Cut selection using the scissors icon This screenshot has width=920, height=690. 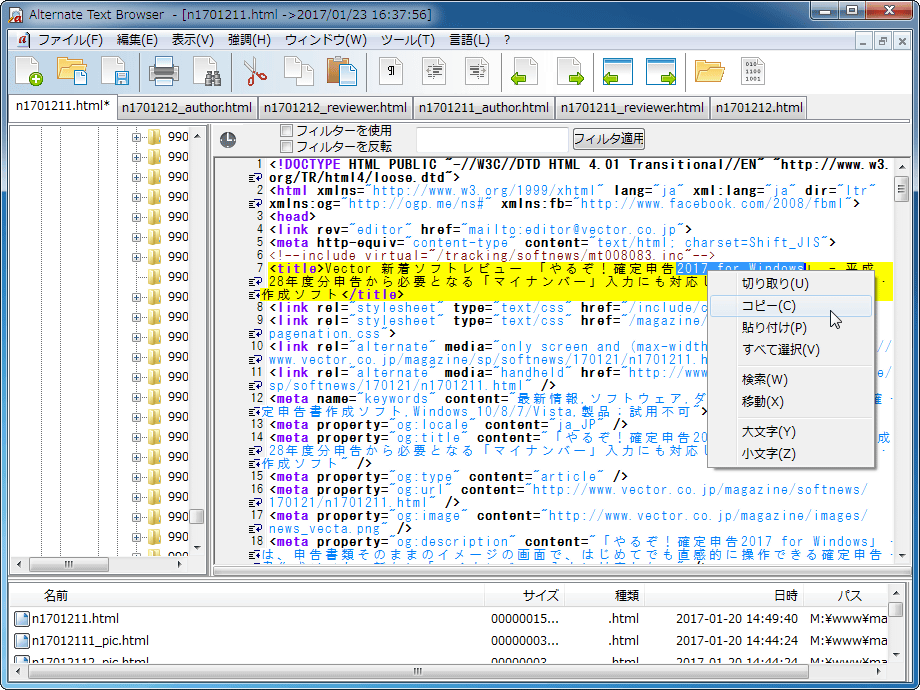point(256,71)
